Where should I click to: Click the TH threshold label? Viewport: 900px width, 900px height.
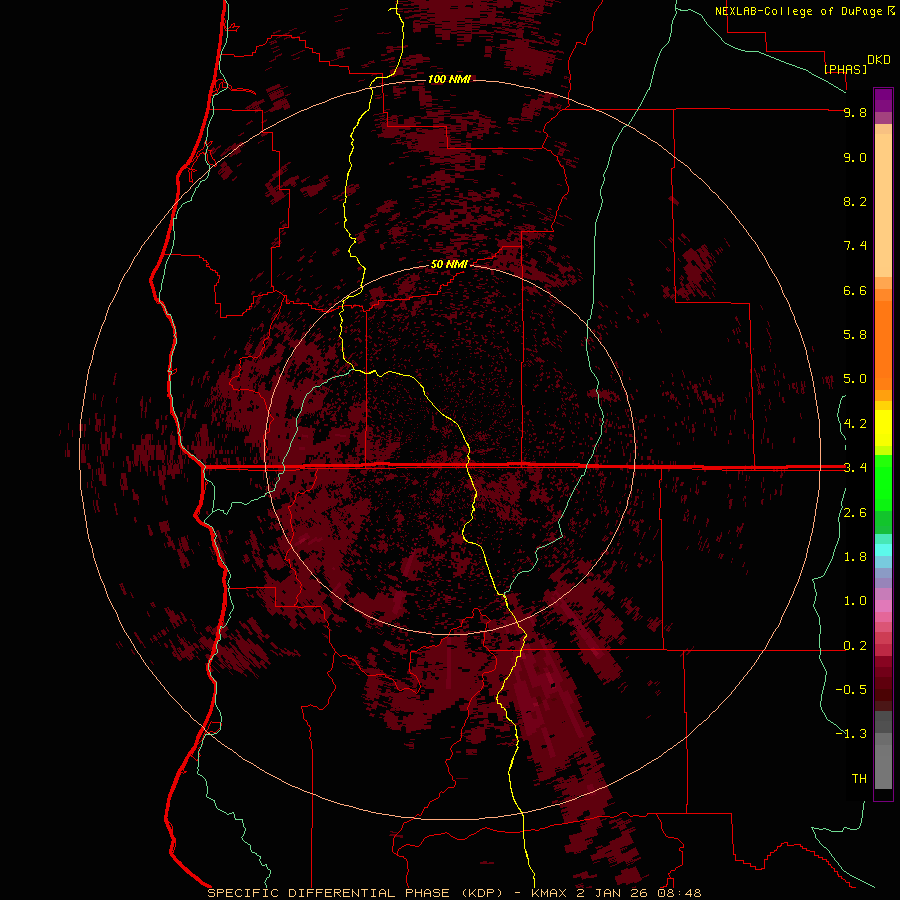click(859, 778)
